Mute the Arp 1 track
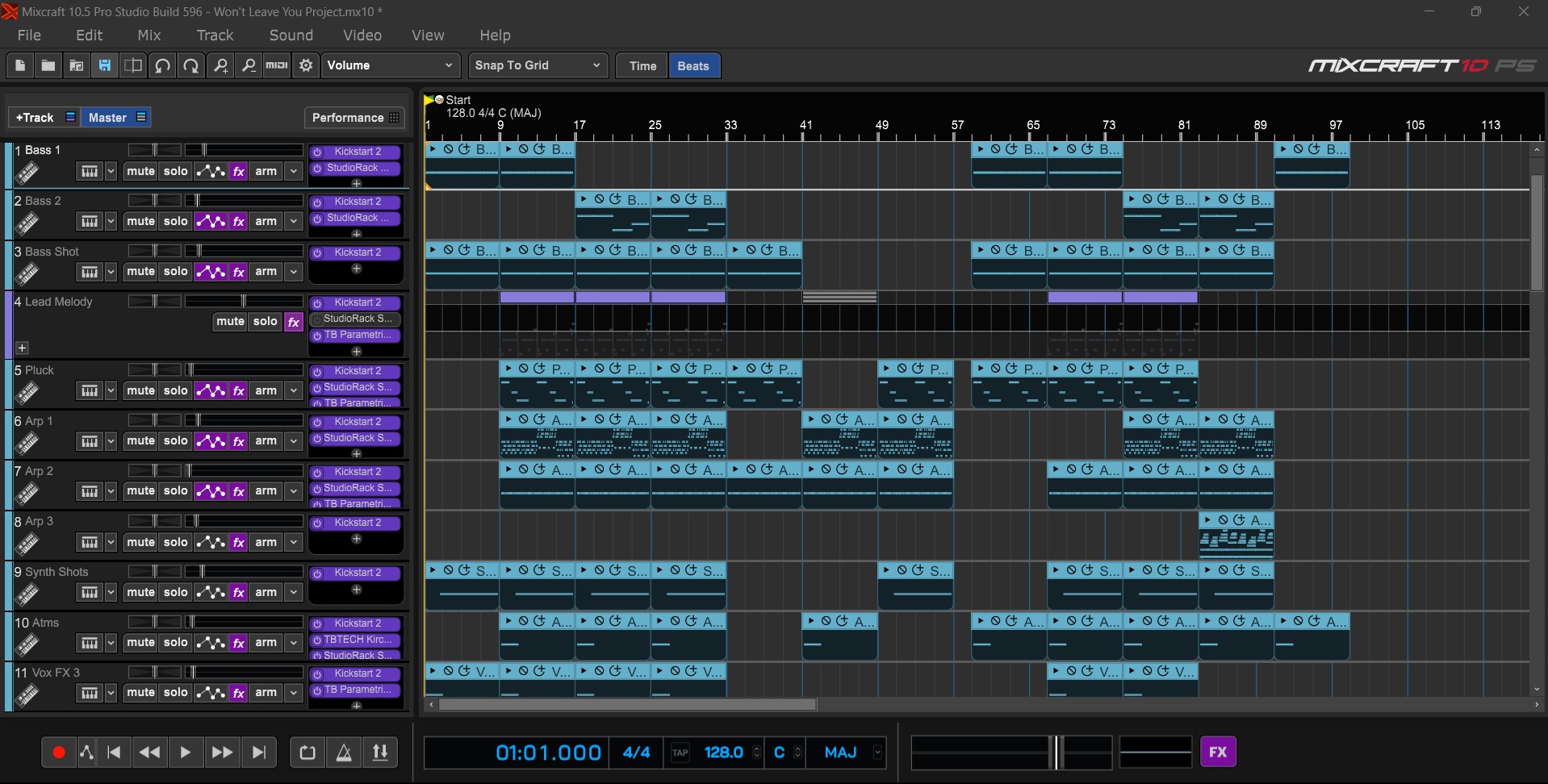The image size is (1548, 784). pyautogui.click(x=140, y=441)
